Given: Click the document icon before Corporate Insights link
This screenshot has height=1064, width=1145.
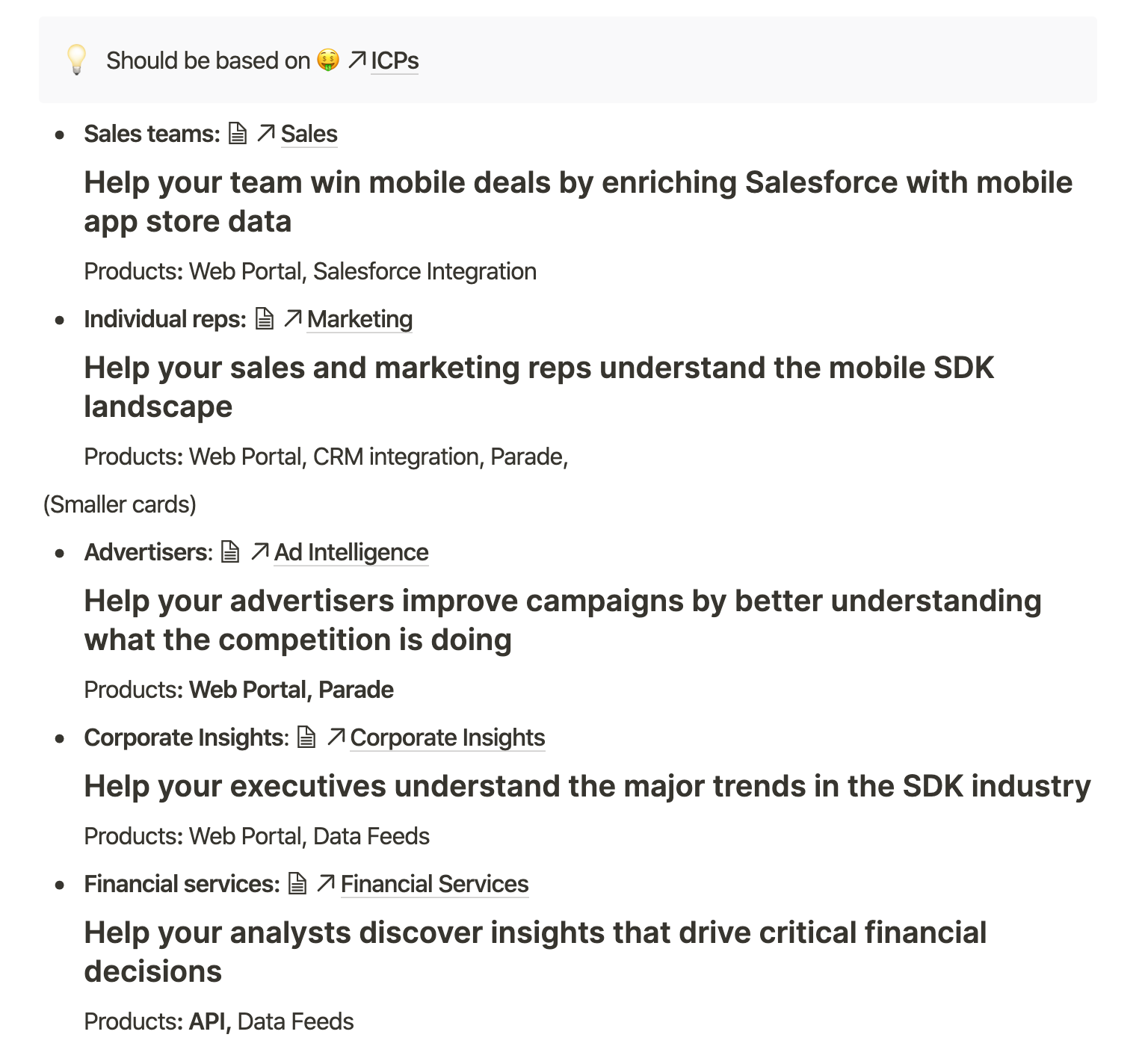Looking at the screenshot, I should [x=306, y=737].
